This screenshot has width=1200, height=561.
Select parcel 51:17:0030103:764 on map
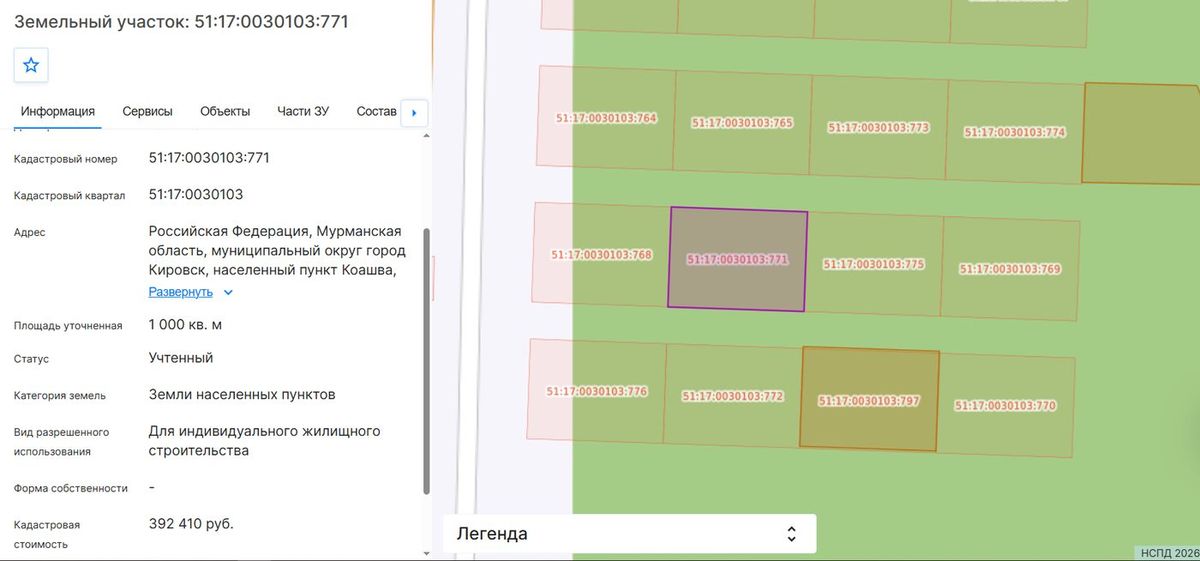click(606, 118)
